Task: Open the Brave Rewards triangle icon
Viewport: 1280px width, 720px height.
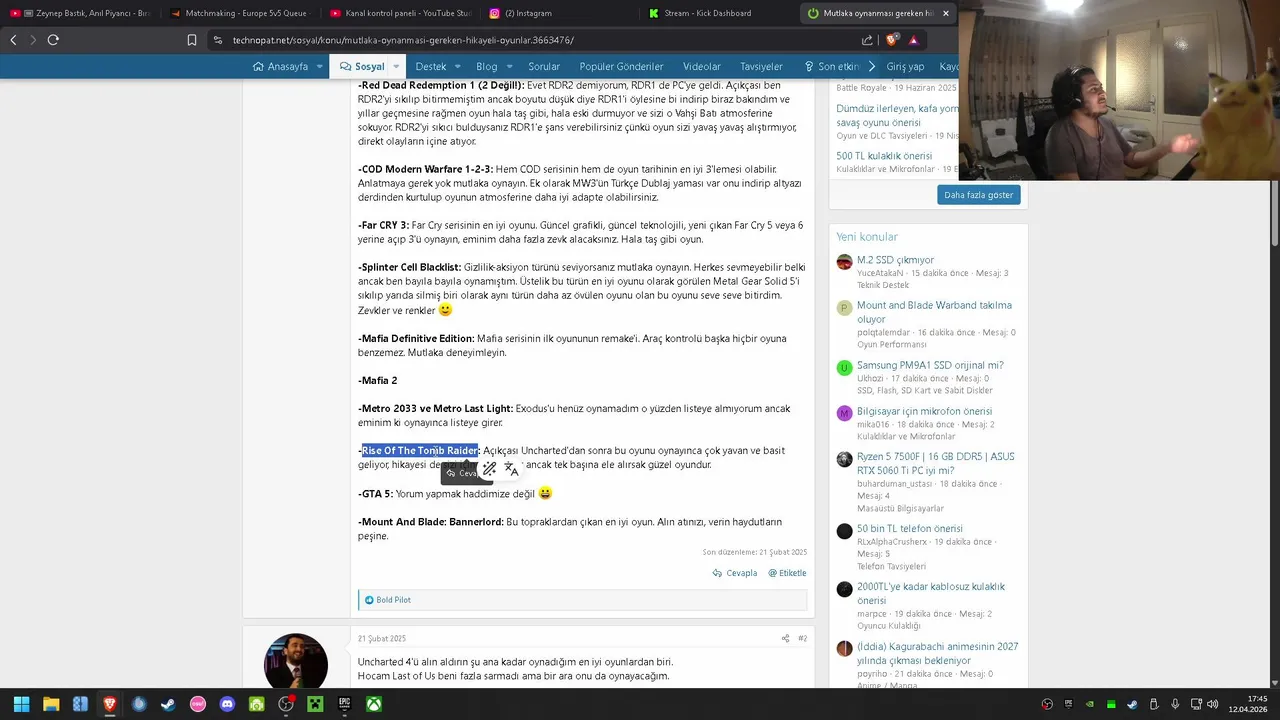Action: (913, 40)
